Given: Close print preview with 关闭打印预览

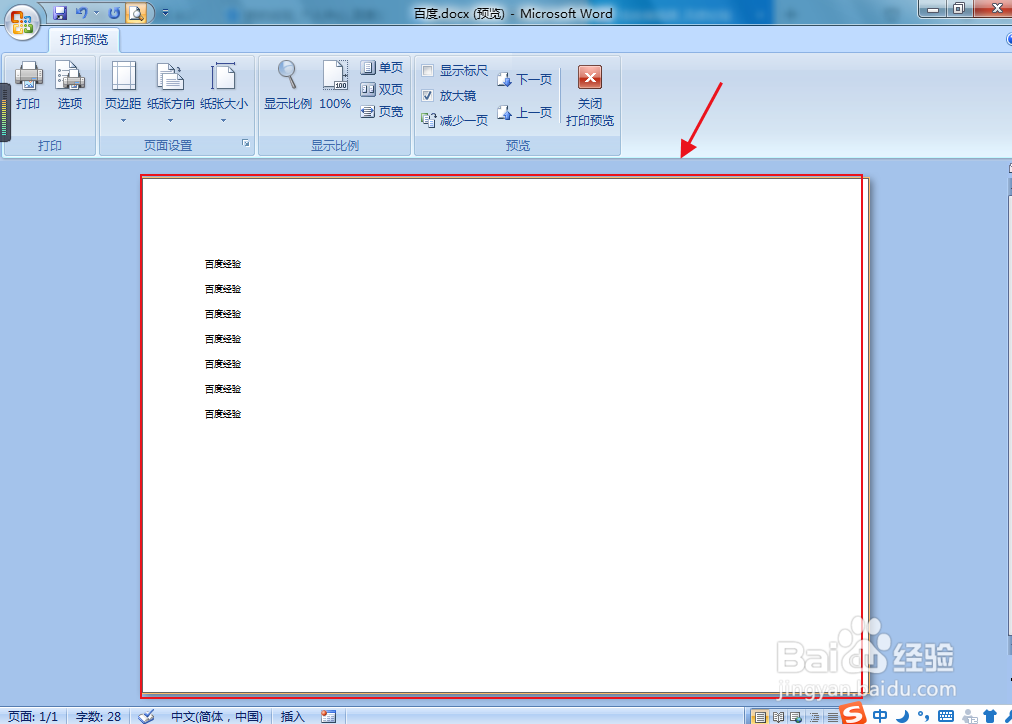Looking at the screenshot, I should point(589,95).
